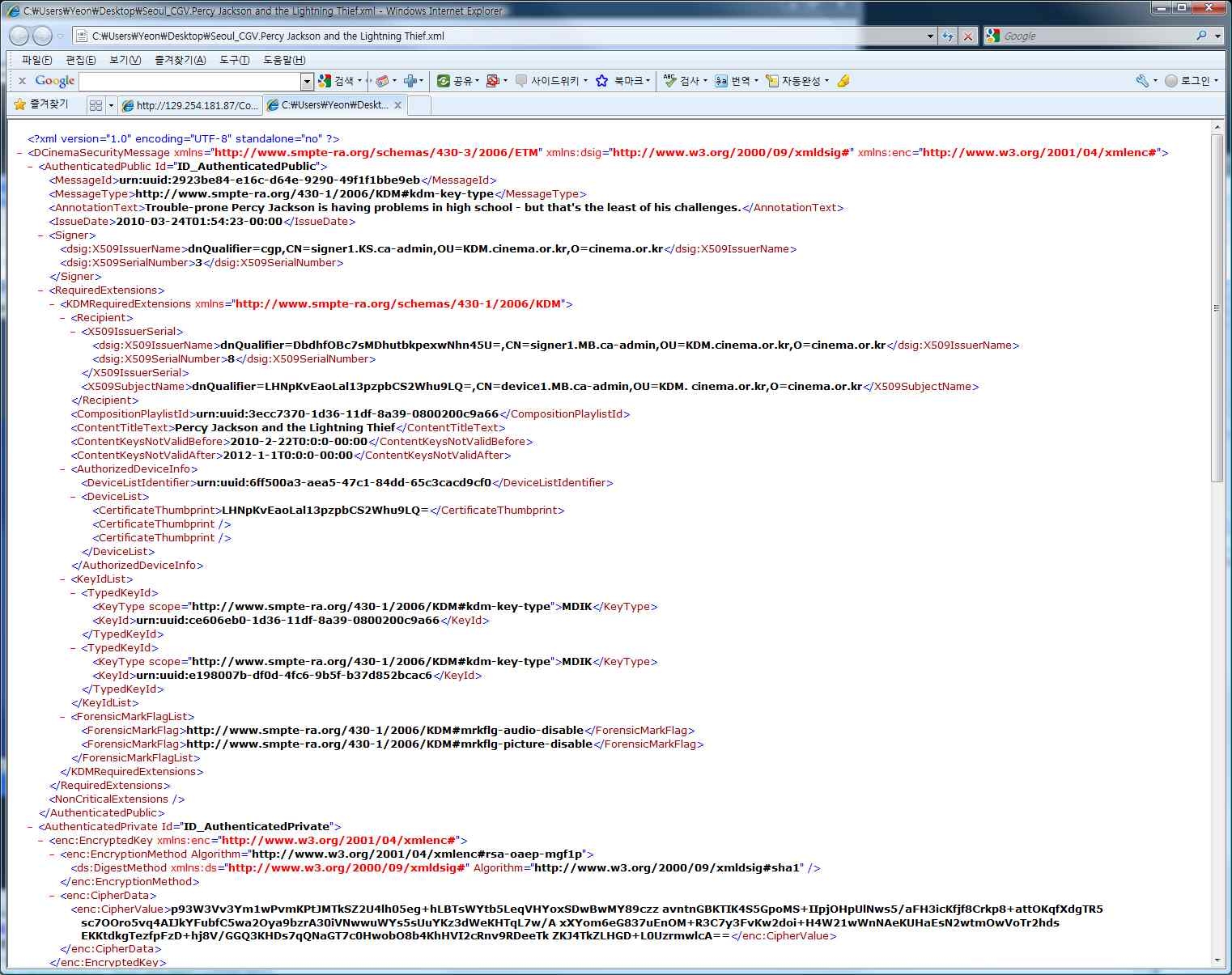Focus the Google toolbar search field
Image resolution: width=1232 pixels, height=975 pixels.
190,81
